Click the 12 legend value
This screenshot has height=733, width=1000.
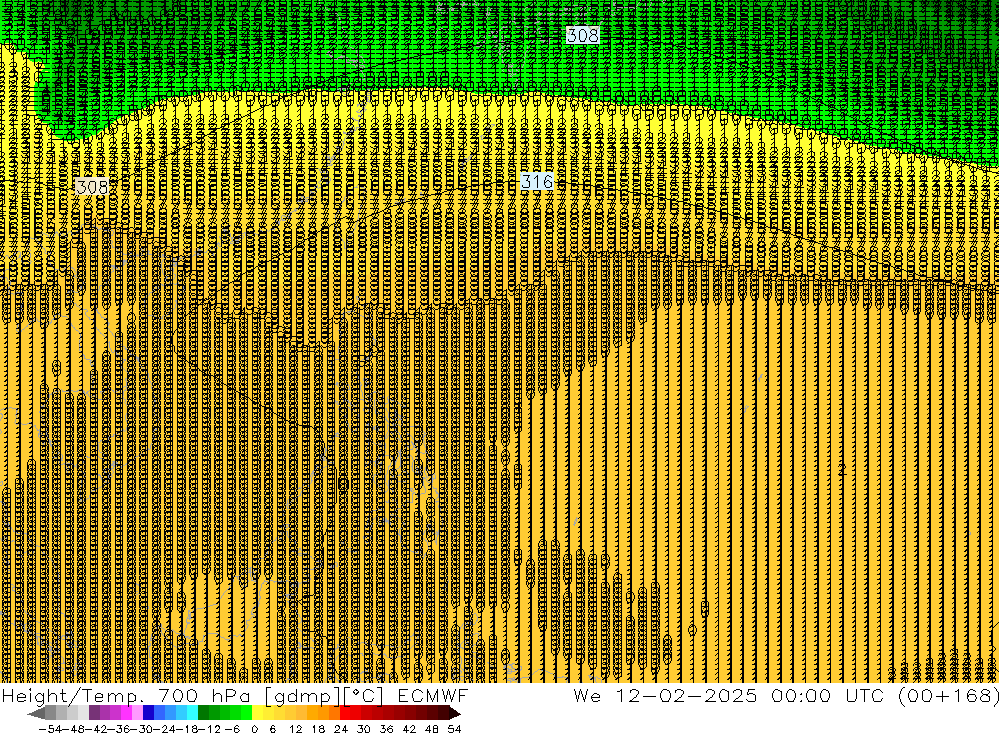295,729
